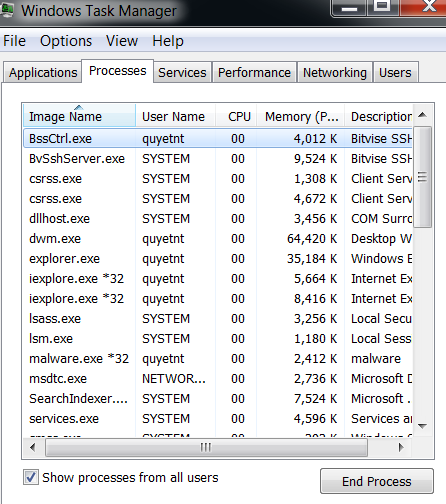The height and width of the screenshot is (504, 446).
Task: Select the msdtc.exe process
Action: pos(218,379)
